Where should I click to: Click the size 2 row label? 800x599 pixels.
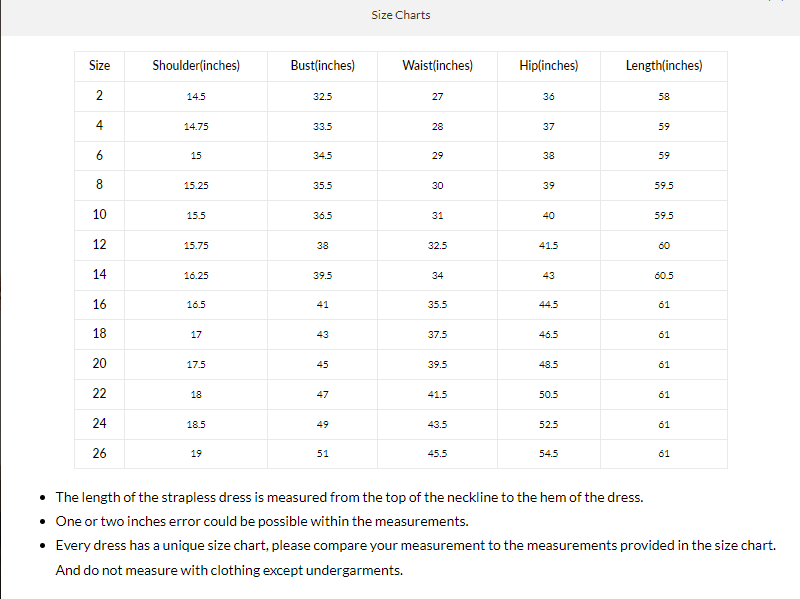99,96
